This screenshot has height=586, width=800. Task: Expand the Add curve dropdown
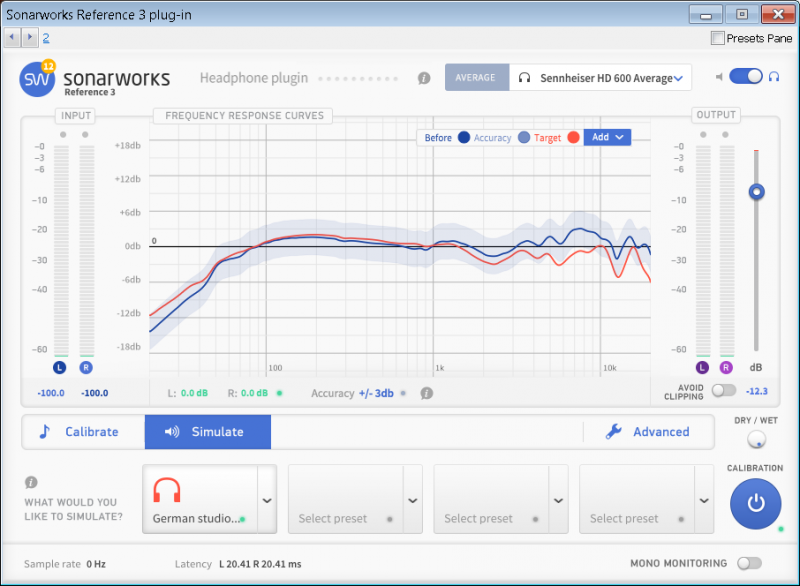coord(607,138)
